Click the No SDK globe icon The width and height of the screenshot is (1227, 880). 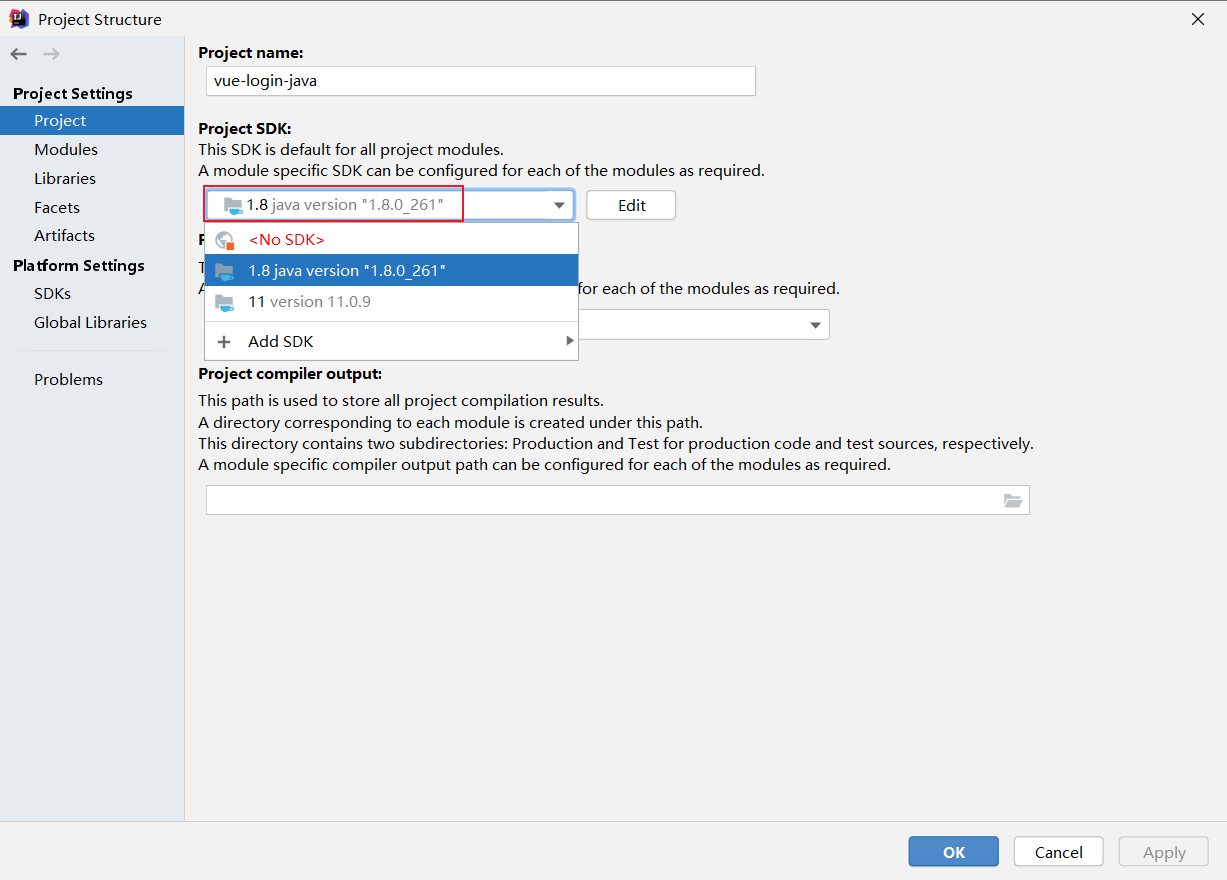225,240
